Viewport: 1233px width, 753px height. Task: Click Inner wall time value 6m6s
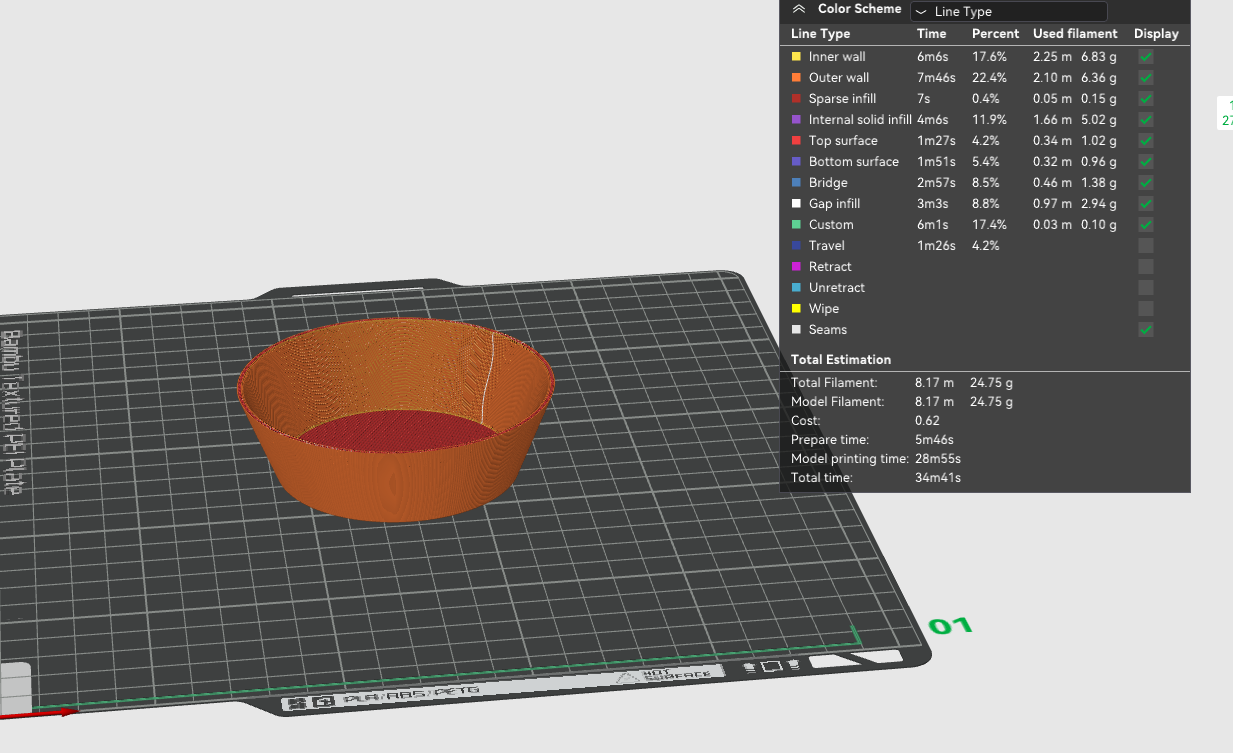pos(932,57)
